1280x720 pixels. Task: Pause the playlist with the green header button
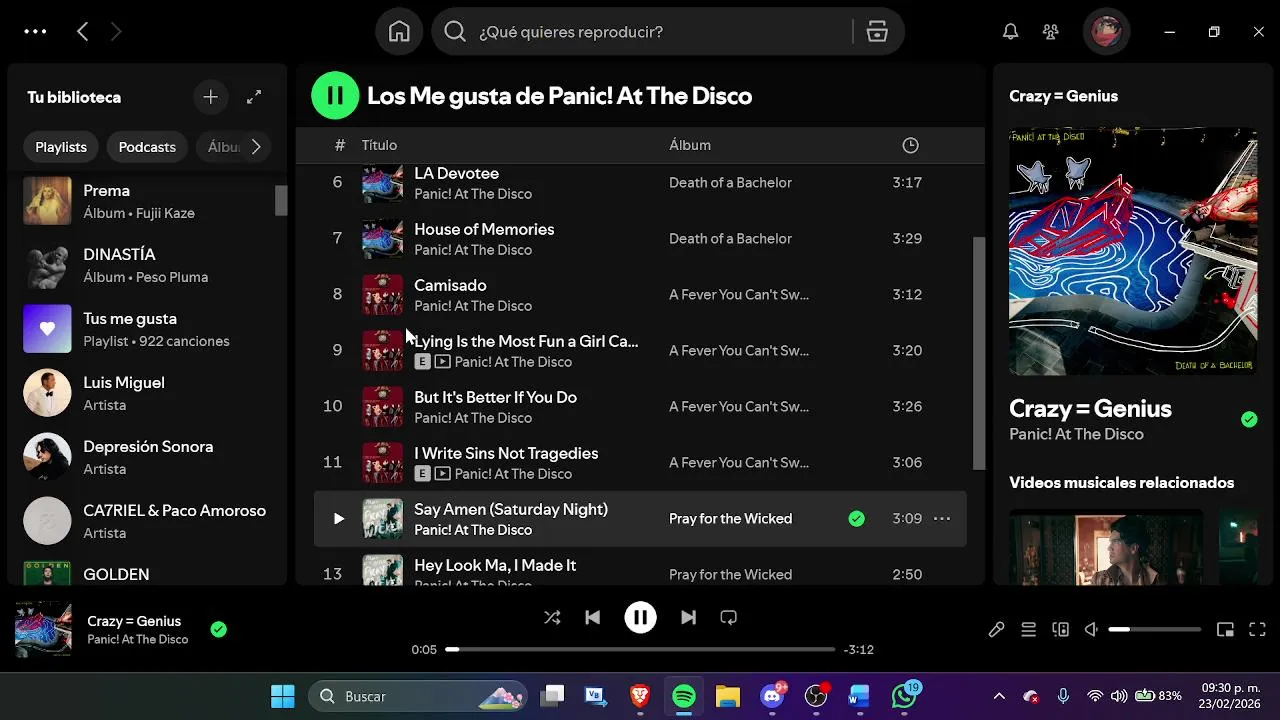point(335,96)
